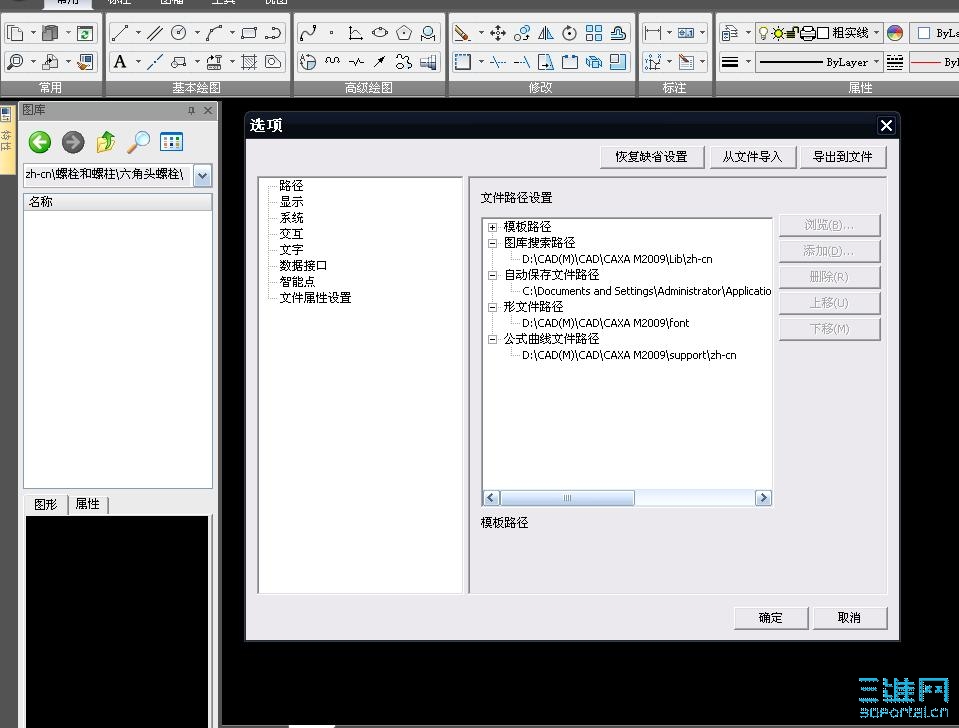Select the Rotate tool
This screenshot has height=728, width=959.
(x=569, y=32)
